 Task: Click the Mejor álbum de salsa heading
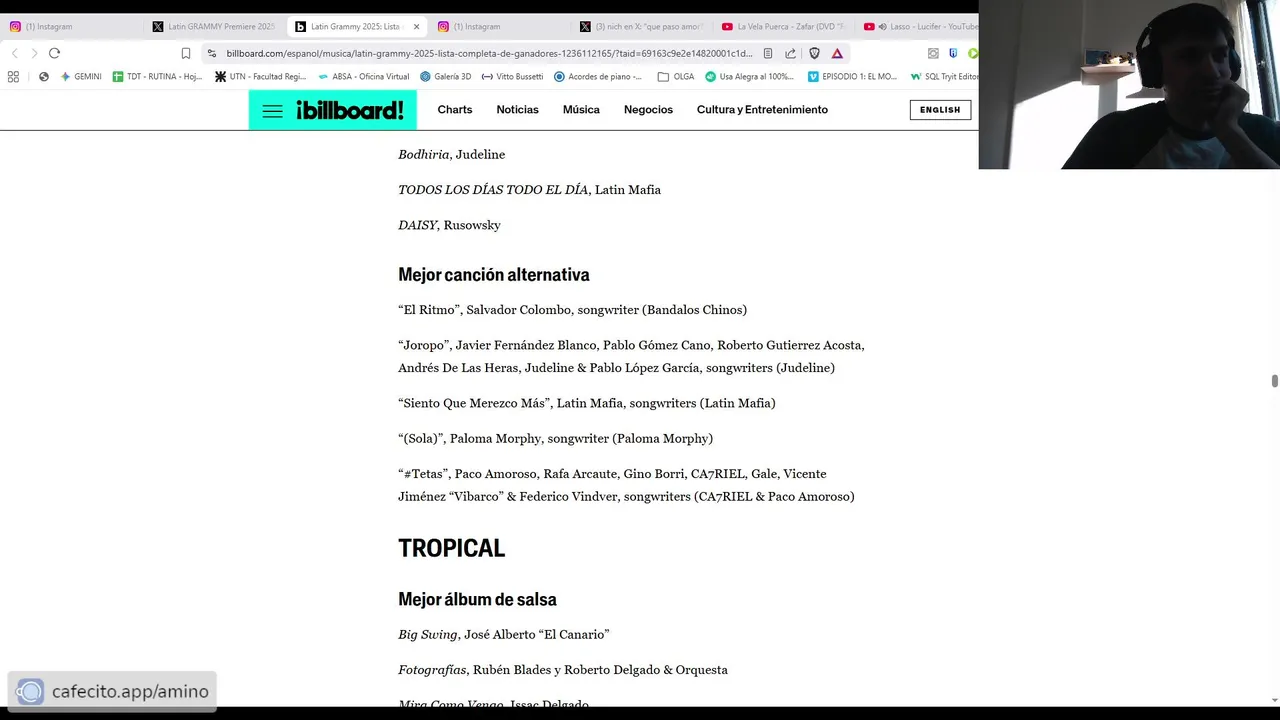[477, 599]
